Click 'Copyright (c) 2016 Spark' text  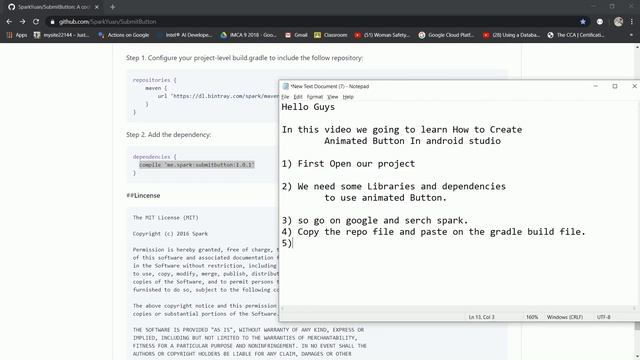[x=170, y=233]
